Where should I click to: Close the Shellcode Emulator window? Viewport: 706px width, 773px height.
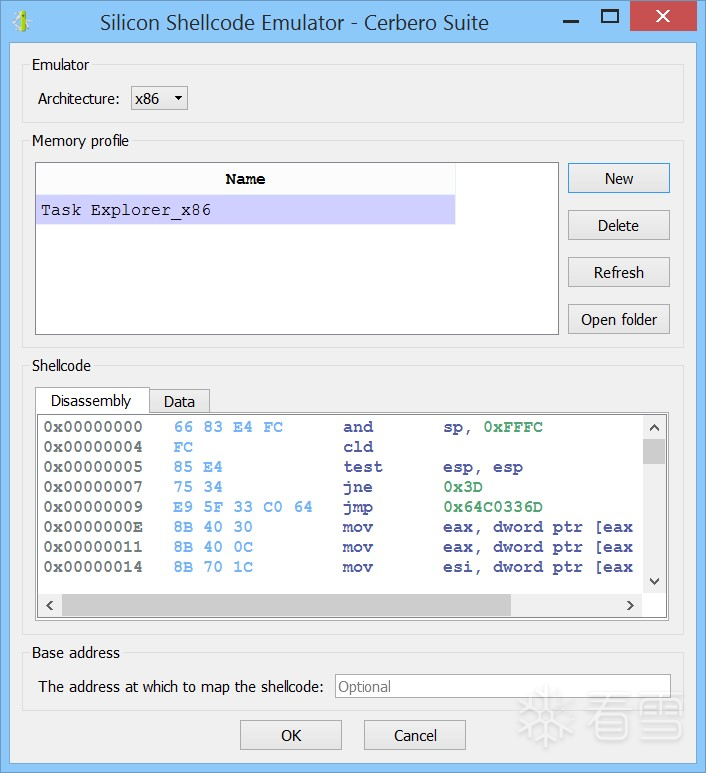(663, 16)
